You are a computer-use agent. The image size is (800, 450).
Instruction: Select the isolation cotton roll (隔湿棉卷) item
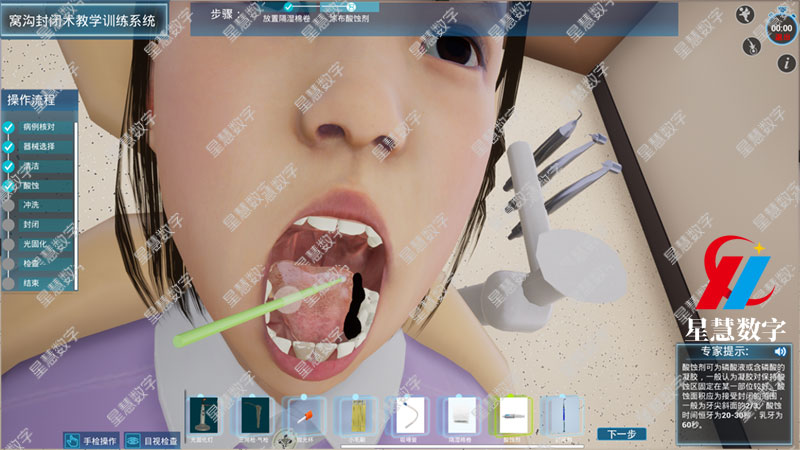461,416
